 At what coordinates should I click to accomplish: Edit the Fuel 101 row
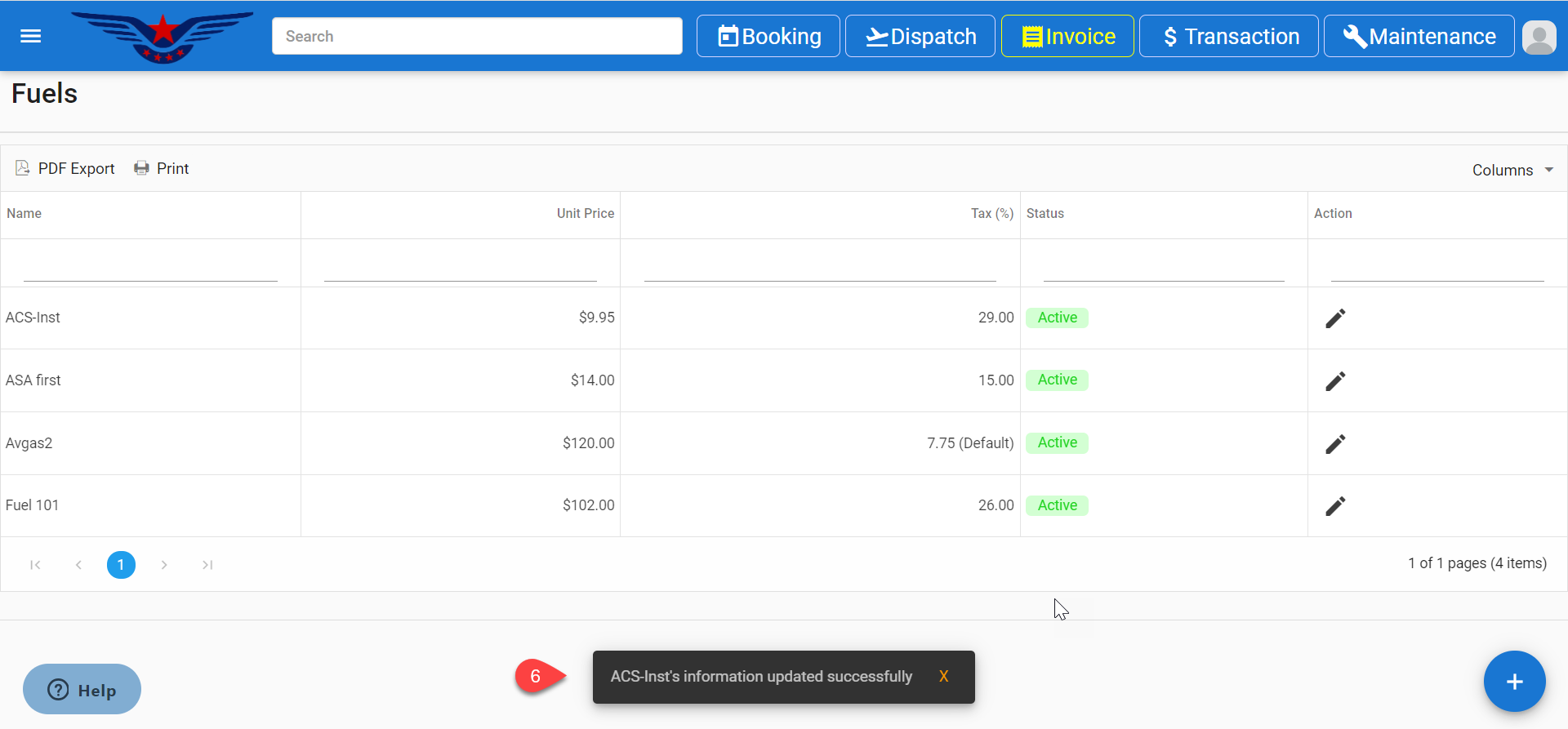click(1335, 506)
